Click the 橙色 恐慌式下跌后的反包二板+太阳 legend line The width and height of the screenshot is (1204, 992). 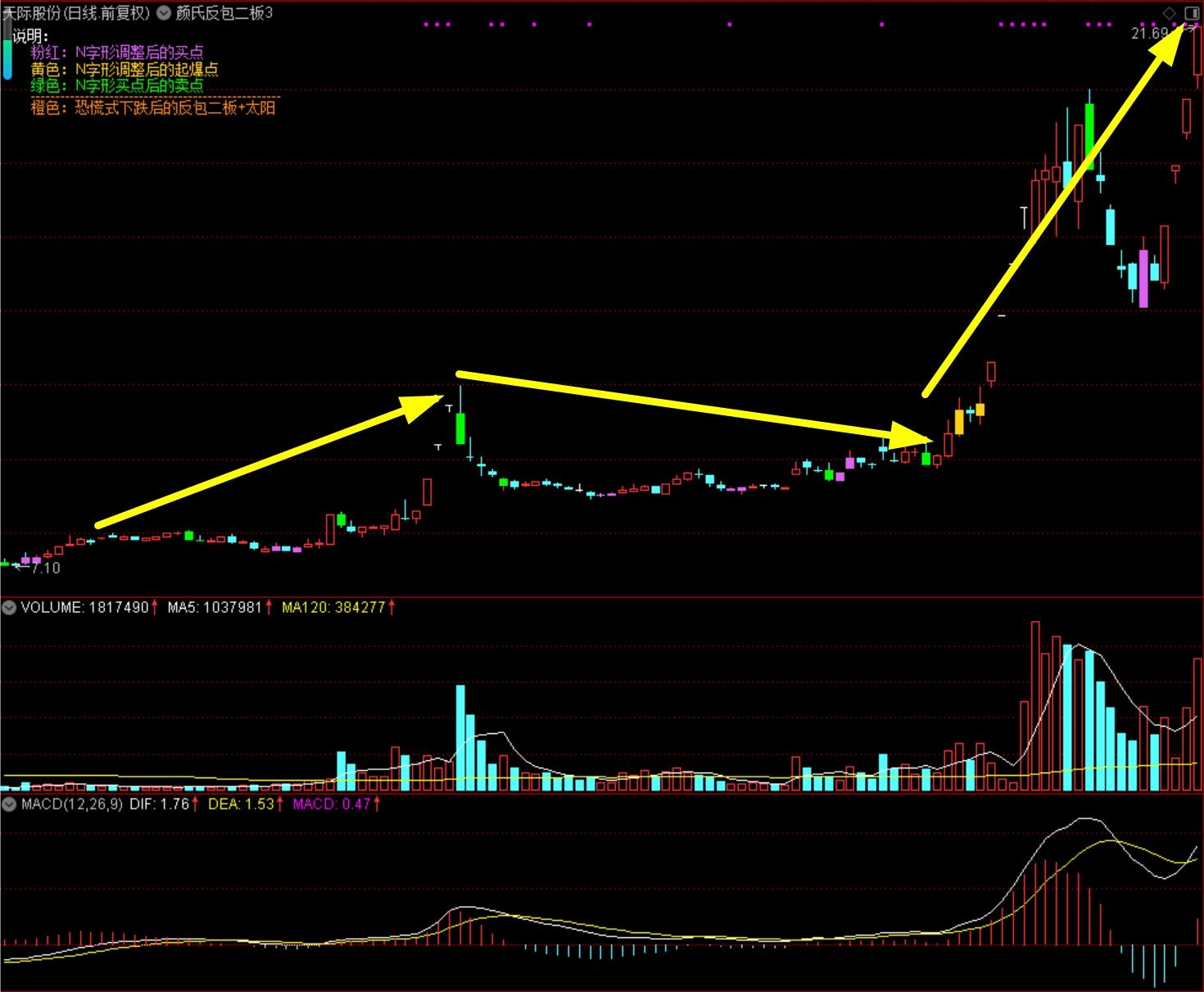tap(153, 107)
